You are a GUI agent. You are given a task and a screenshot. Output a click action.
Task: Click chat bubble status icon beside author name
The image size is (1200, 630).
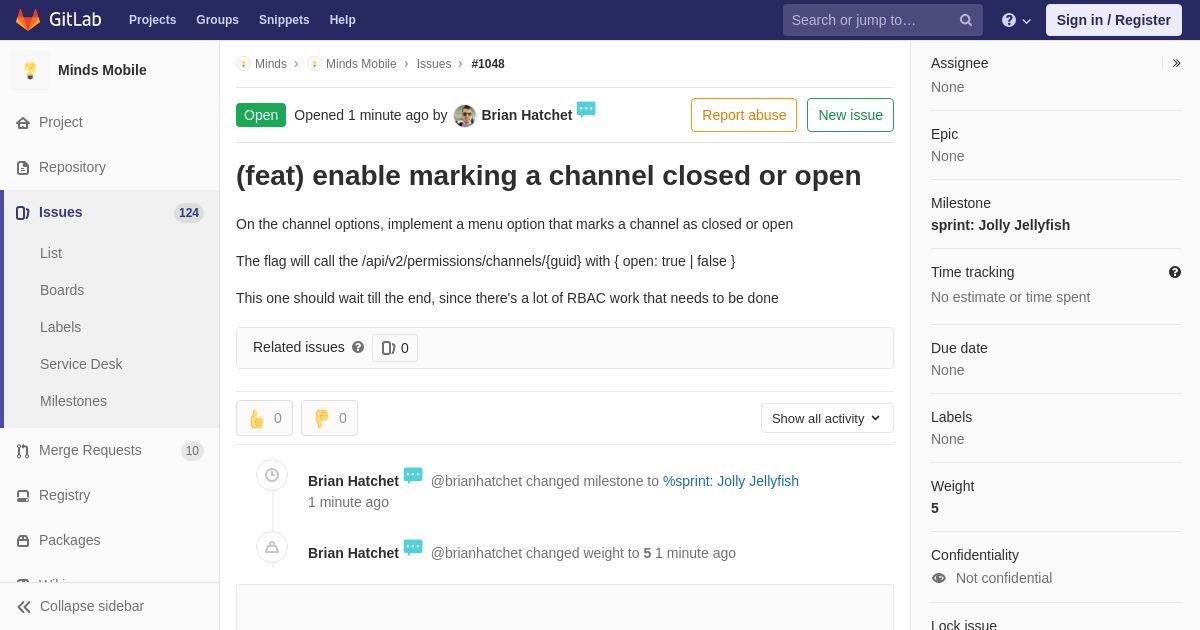(x=586, y=110)
